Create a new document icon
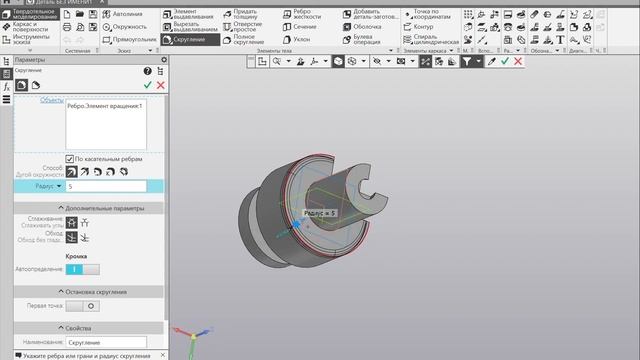Screen dimensions: 640x360 point(67,14)
